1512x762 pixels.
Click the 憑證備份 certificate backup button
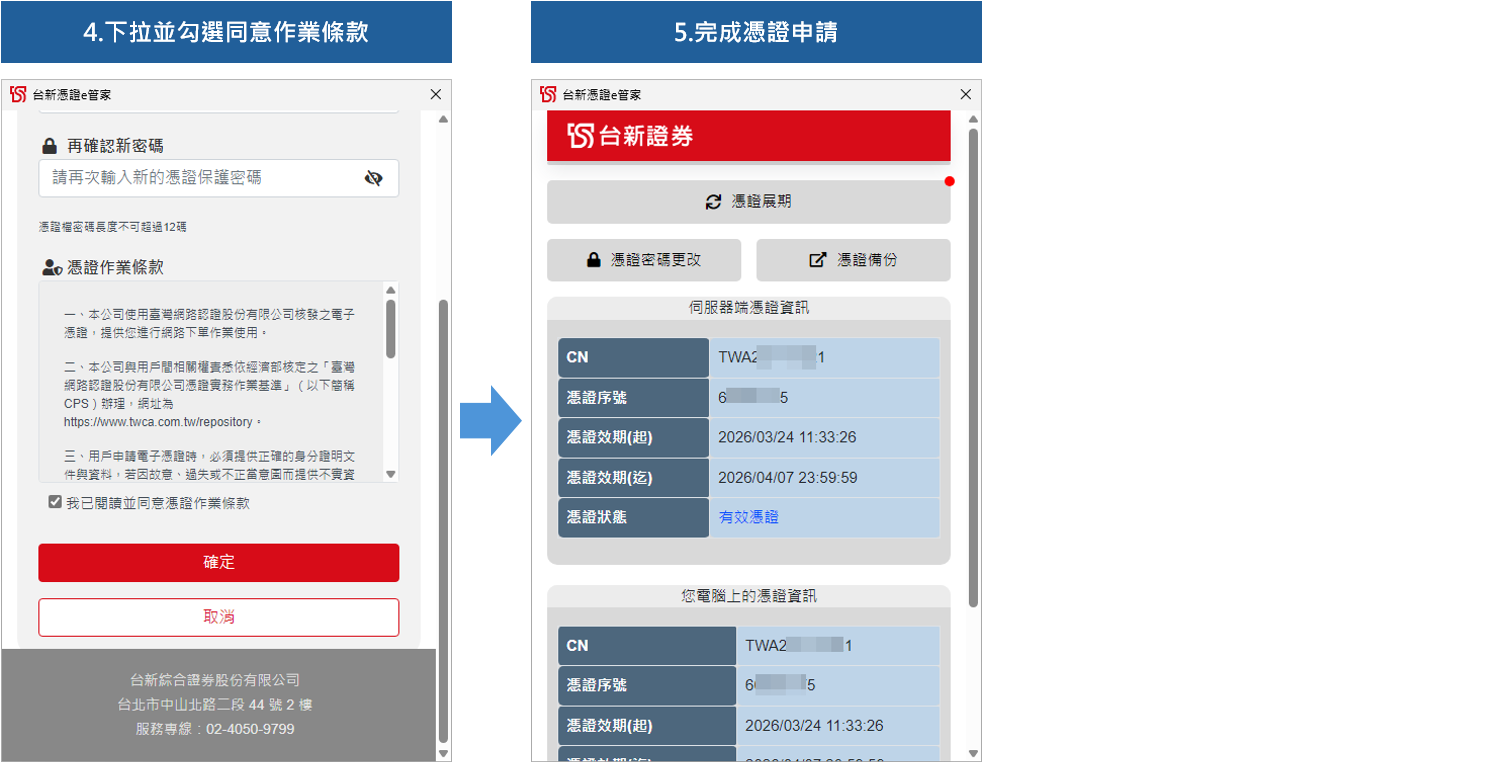[x=852, y=260]
